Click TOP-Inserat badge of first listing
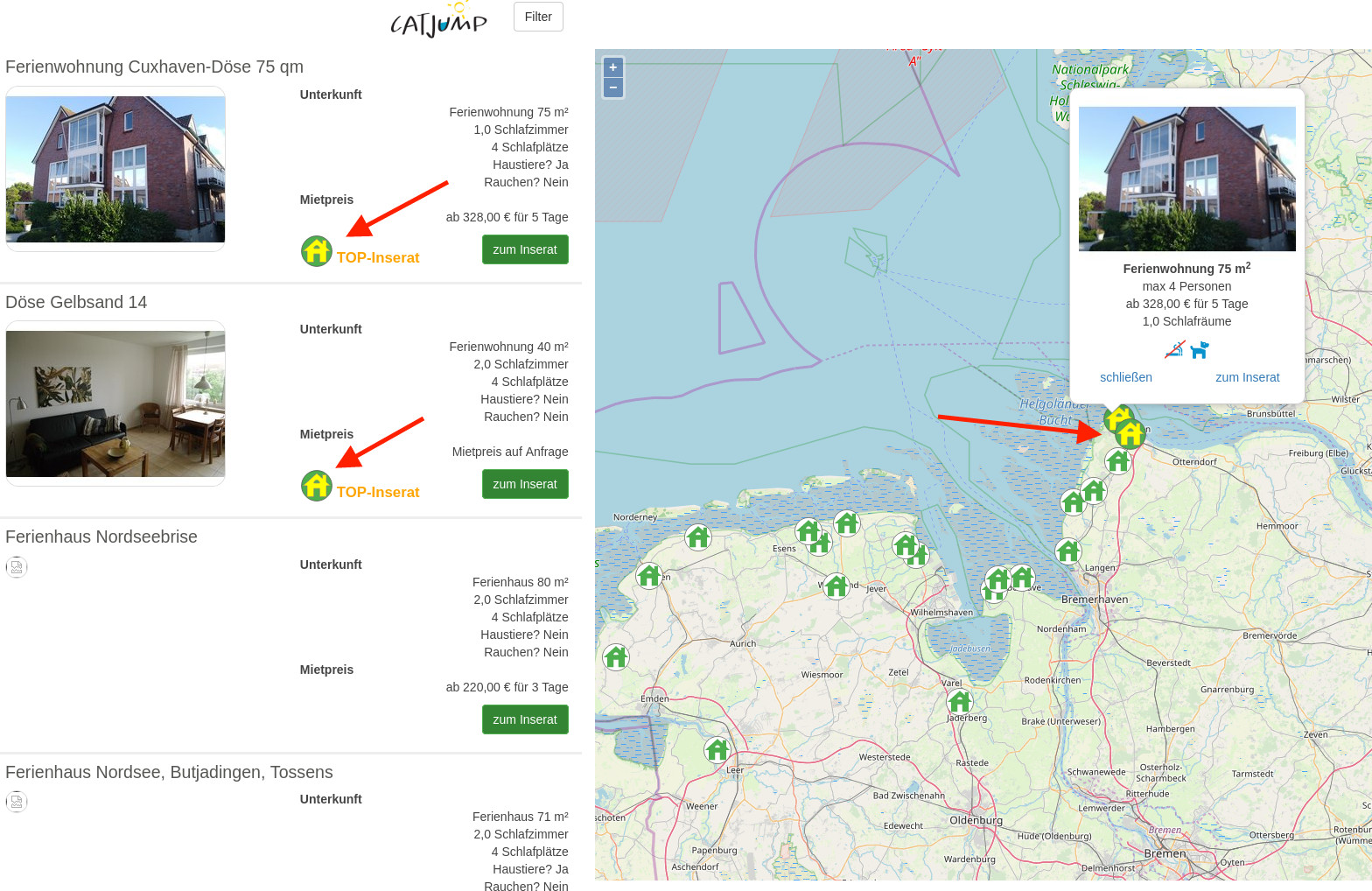The image size is (1372, 891). coord(360,252)
